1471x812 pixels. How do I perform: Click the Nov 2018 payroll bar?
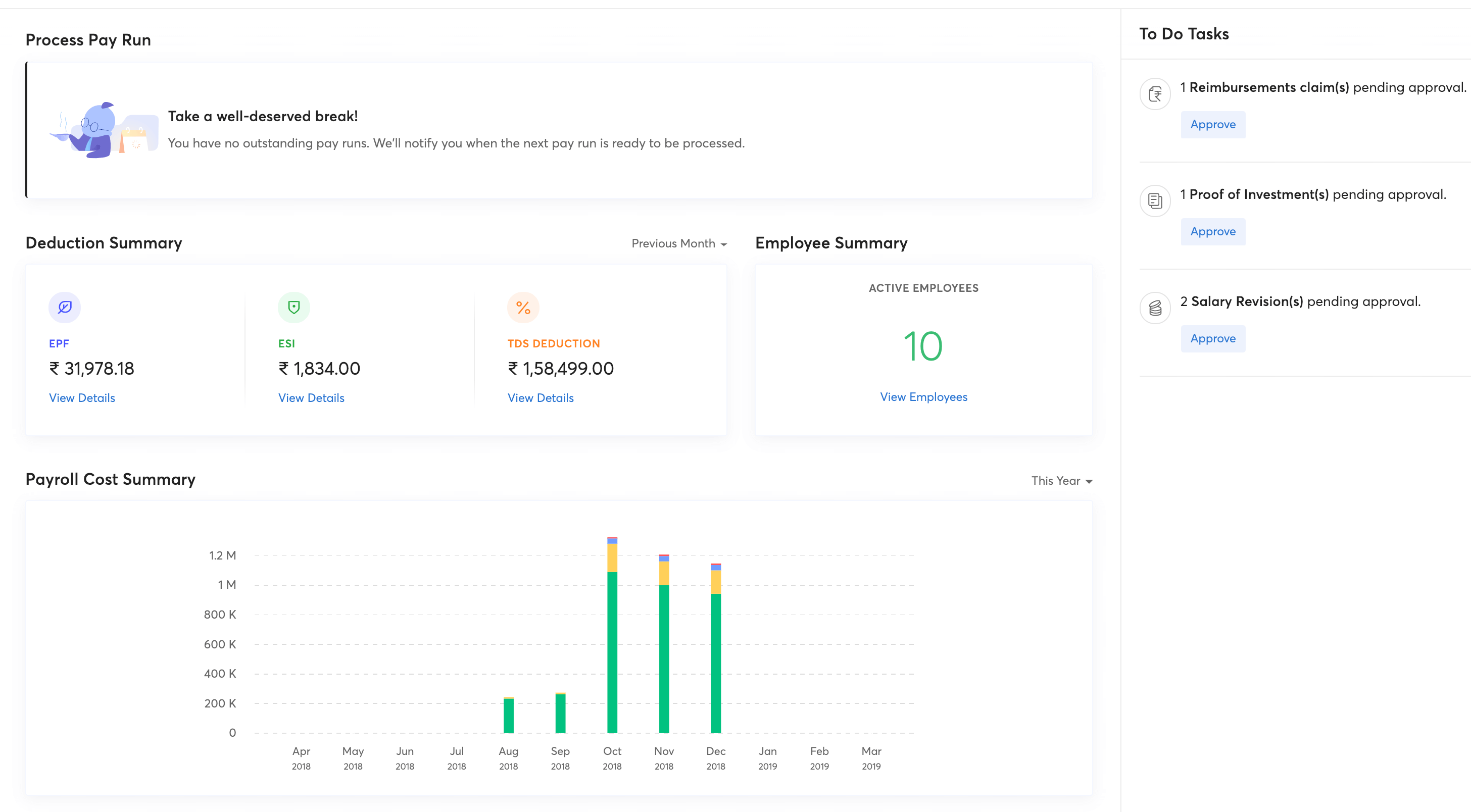click(664, 656)
